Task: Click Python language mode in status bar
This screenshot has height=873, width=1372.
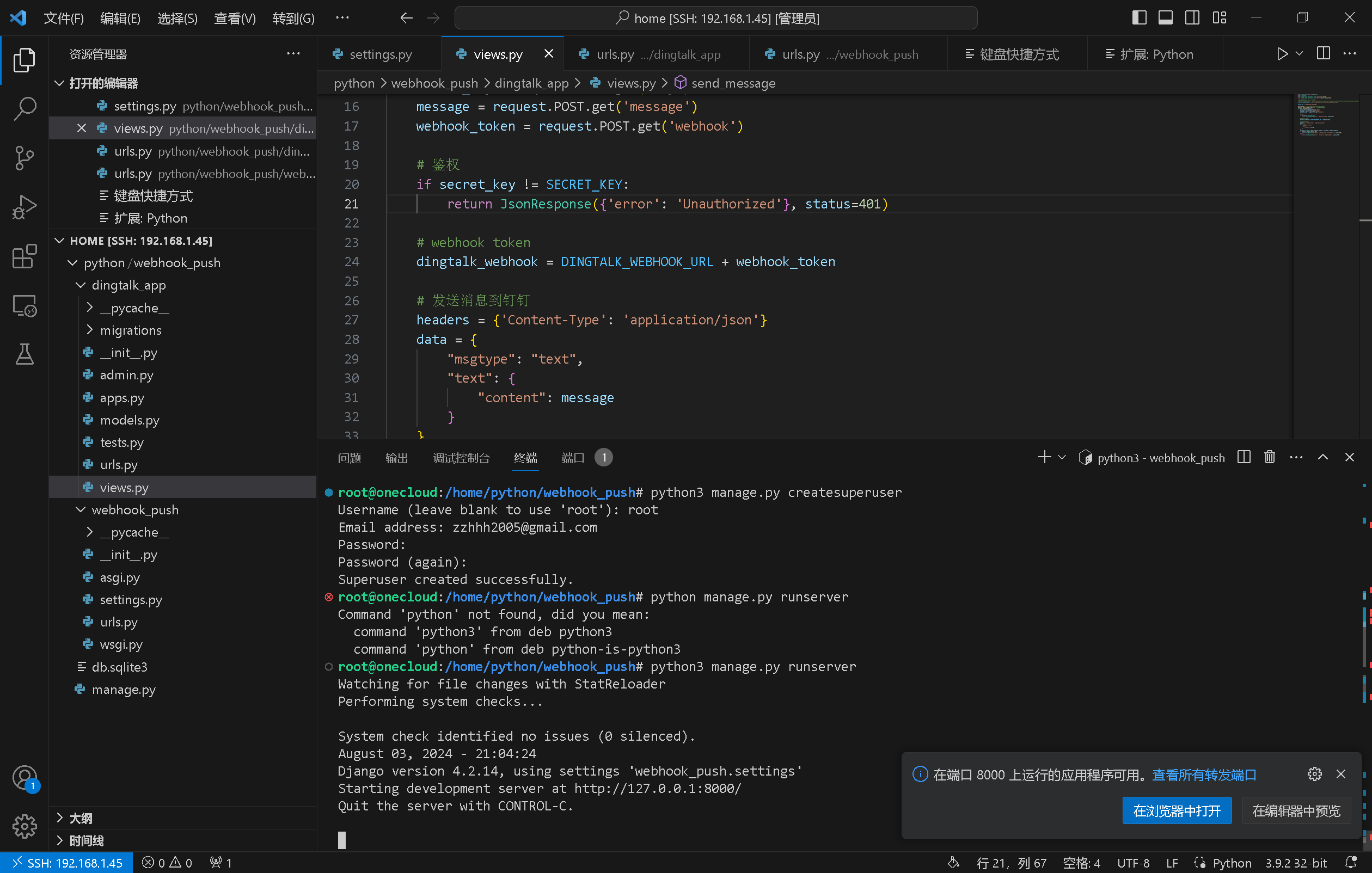Action: [1232, 862]
